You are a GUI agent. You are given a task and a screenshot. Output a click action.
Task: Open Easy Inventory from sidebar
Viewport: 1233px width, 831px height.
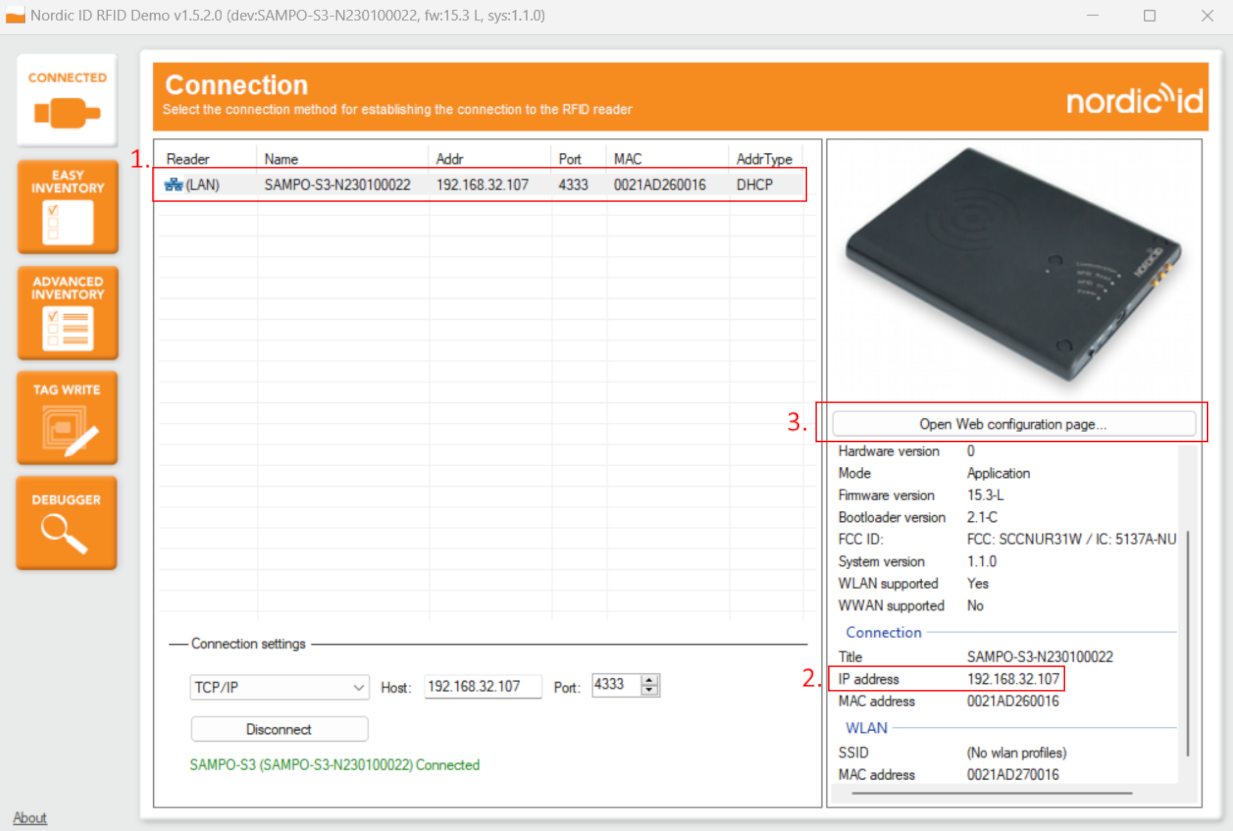tap(67, 207)
